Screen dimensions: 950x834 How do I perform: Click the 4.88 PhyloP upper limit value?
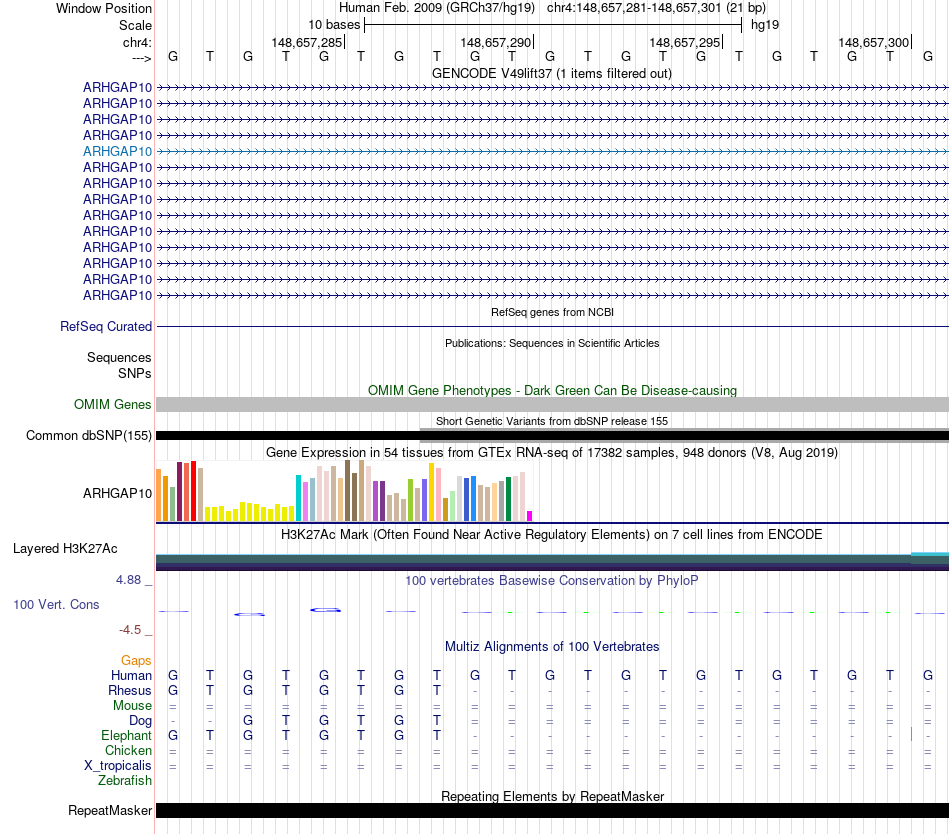coord(128,580)
